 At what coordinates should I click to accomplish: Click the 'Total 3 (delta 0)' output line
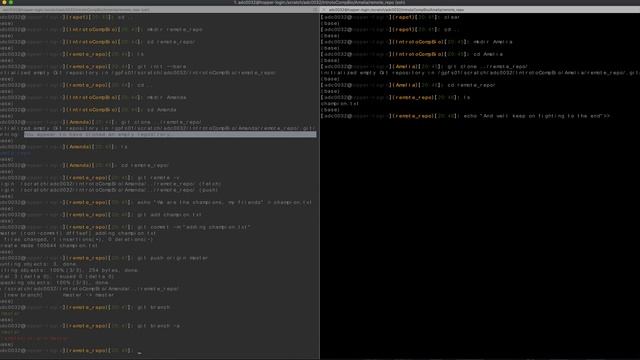pos(58,276)
